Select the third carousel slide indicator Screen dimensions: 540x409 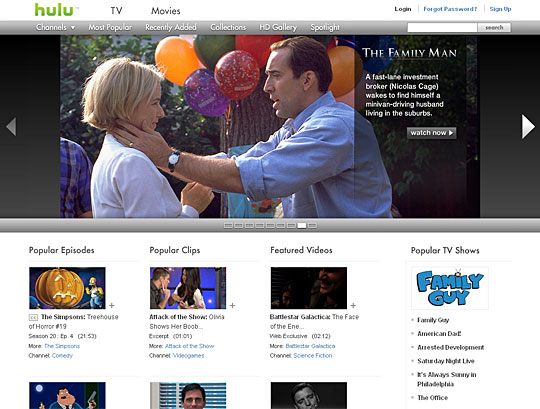[249, 226]
